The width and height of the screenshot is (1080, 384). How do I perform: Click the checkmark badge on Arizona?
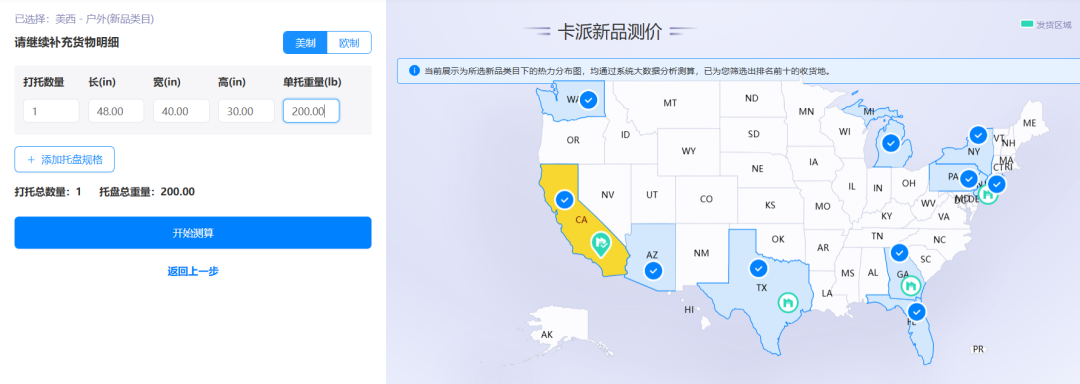(654, 270)
